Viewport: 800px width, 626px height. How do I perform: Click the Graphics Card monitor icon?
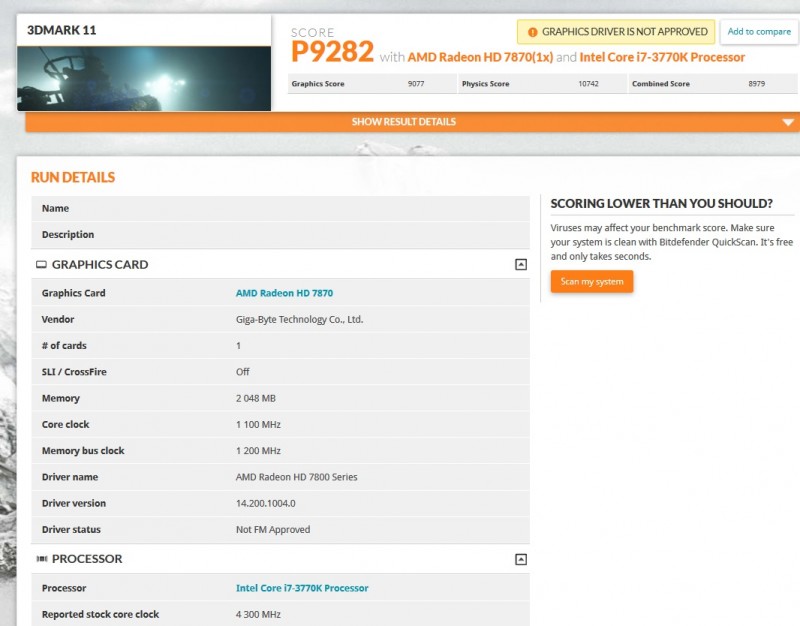(x=41, y=264)
